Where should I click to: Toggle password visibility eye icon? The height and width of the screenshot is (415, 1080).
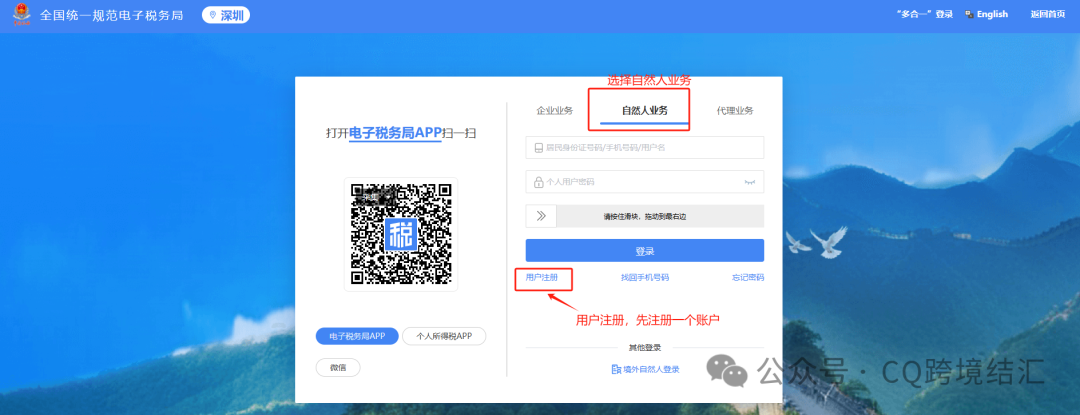tap(748, 182)
